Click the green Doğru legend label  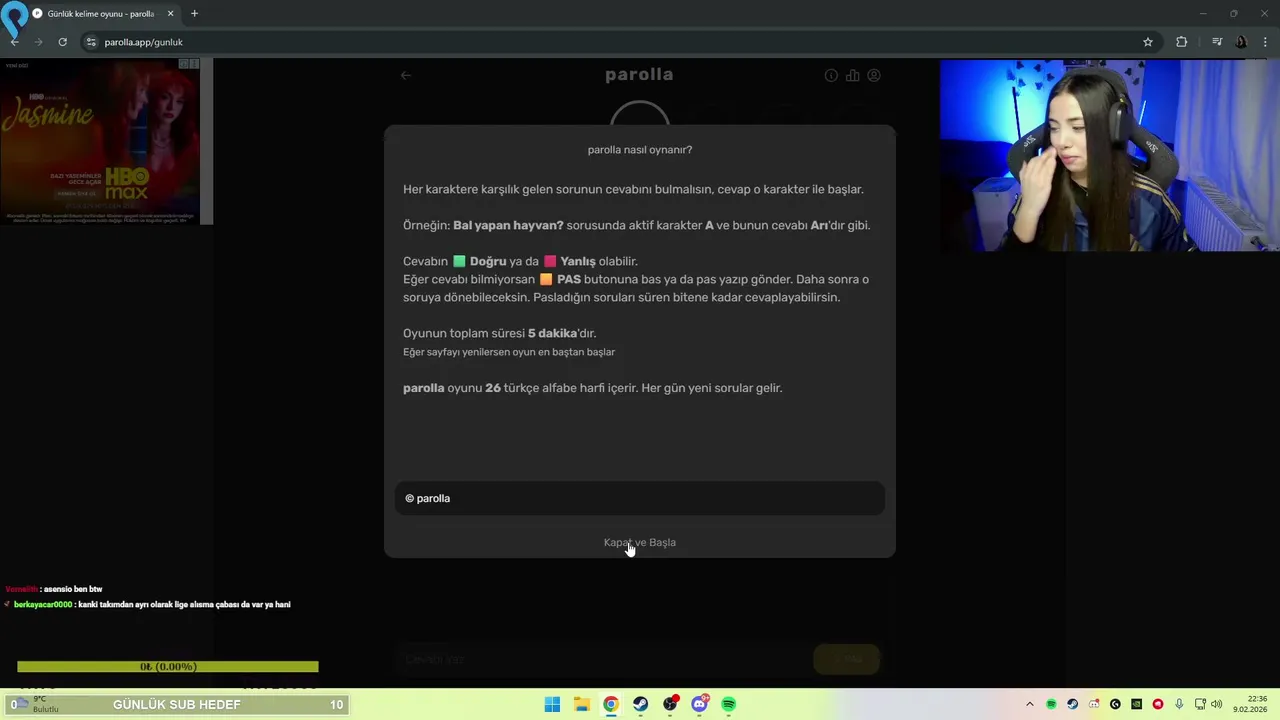click(x=488, y=261)
